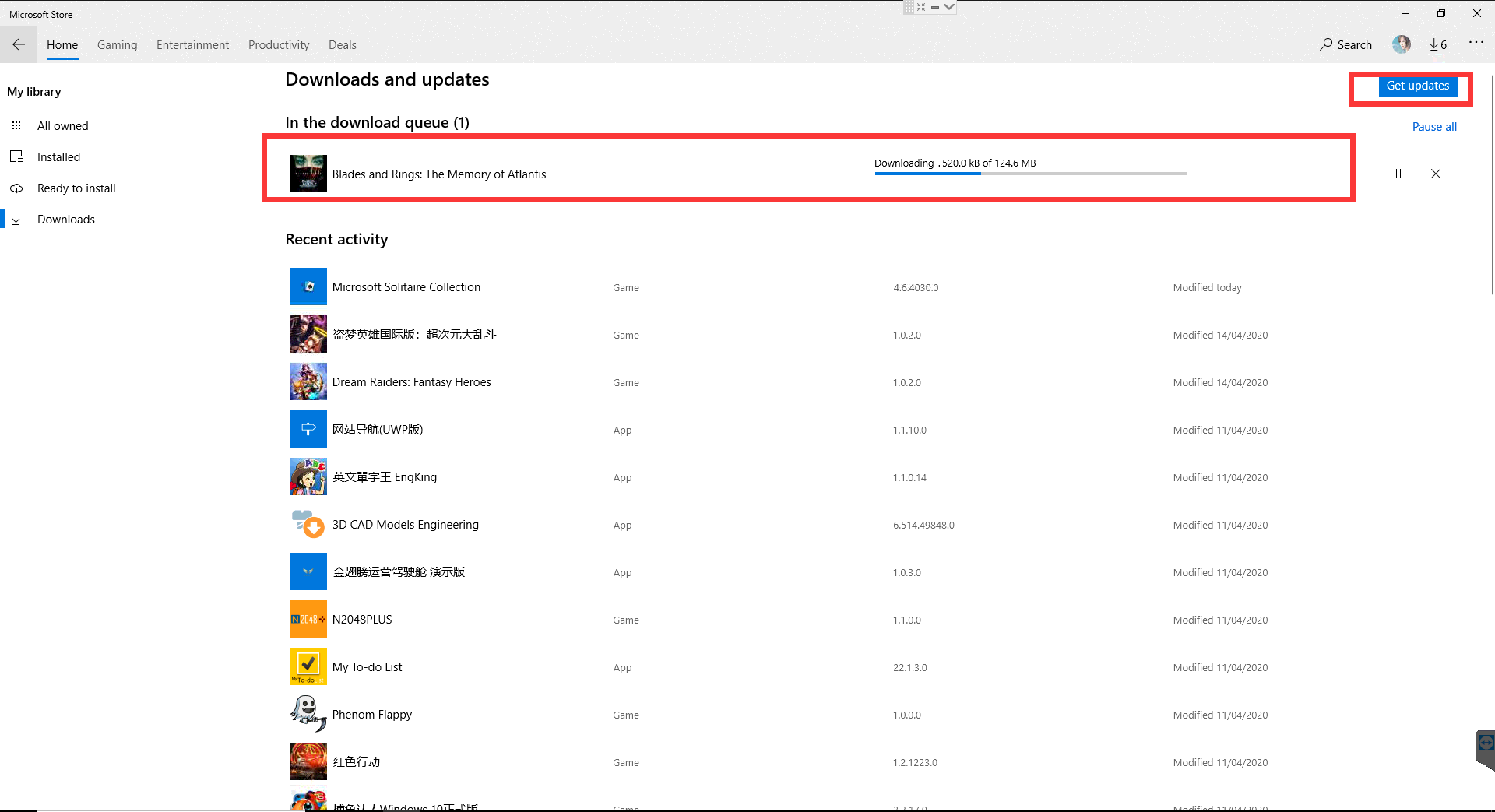Click the Blades and Rings download progress bar
This screenshot has width=1495, height=812.
point(1030,174)
